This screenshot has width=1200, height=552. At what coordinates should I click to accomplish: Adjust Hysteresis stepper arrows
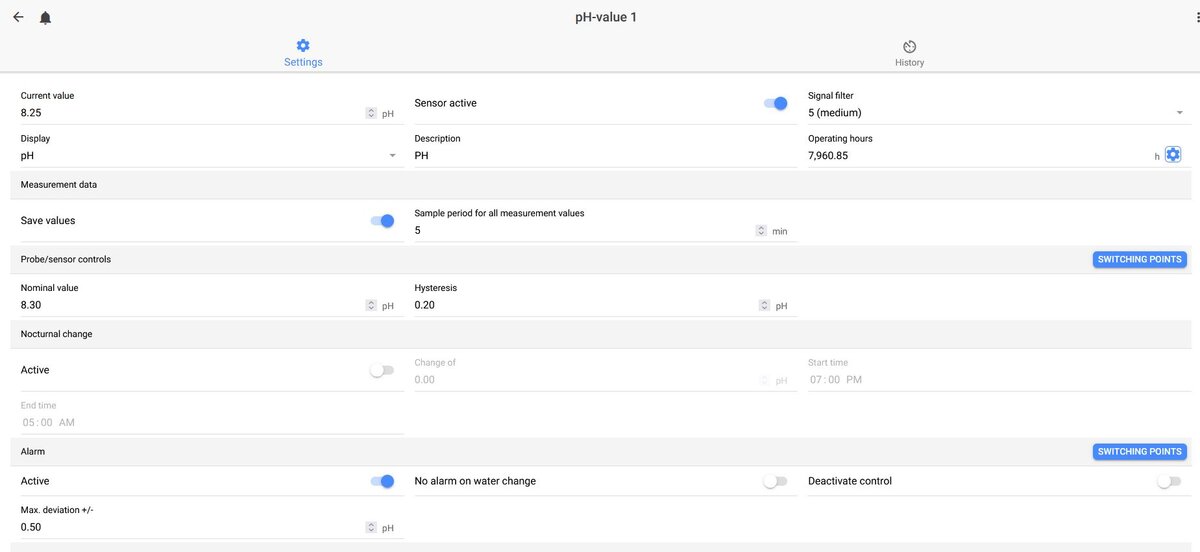pos(765,305)
